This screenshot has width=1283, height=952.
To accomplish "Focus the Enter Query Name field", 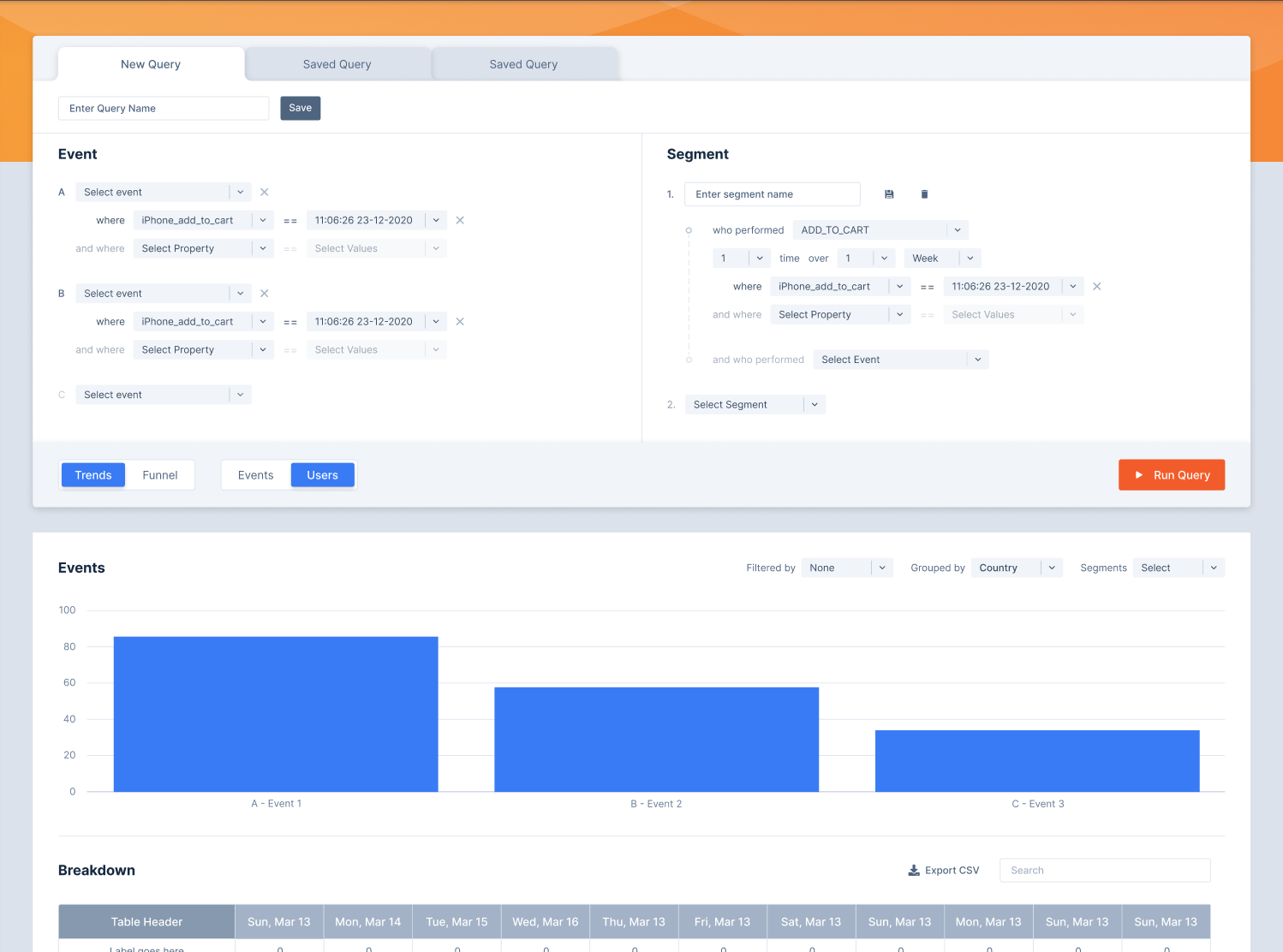I will click(x=164, y=109).
